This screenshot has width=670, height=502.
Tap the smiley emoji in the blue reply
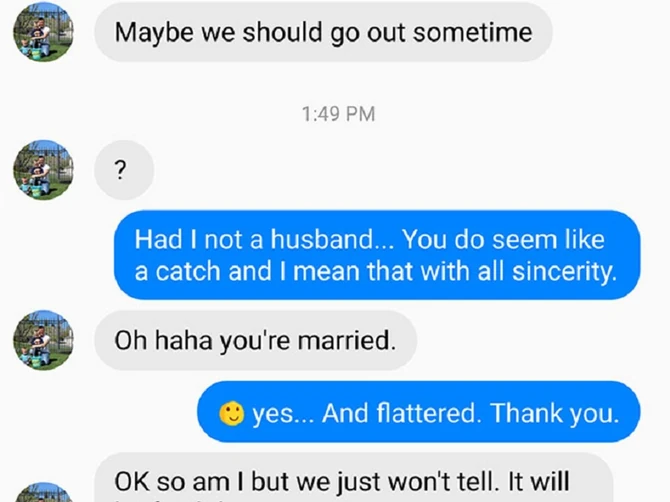[231, 414]
